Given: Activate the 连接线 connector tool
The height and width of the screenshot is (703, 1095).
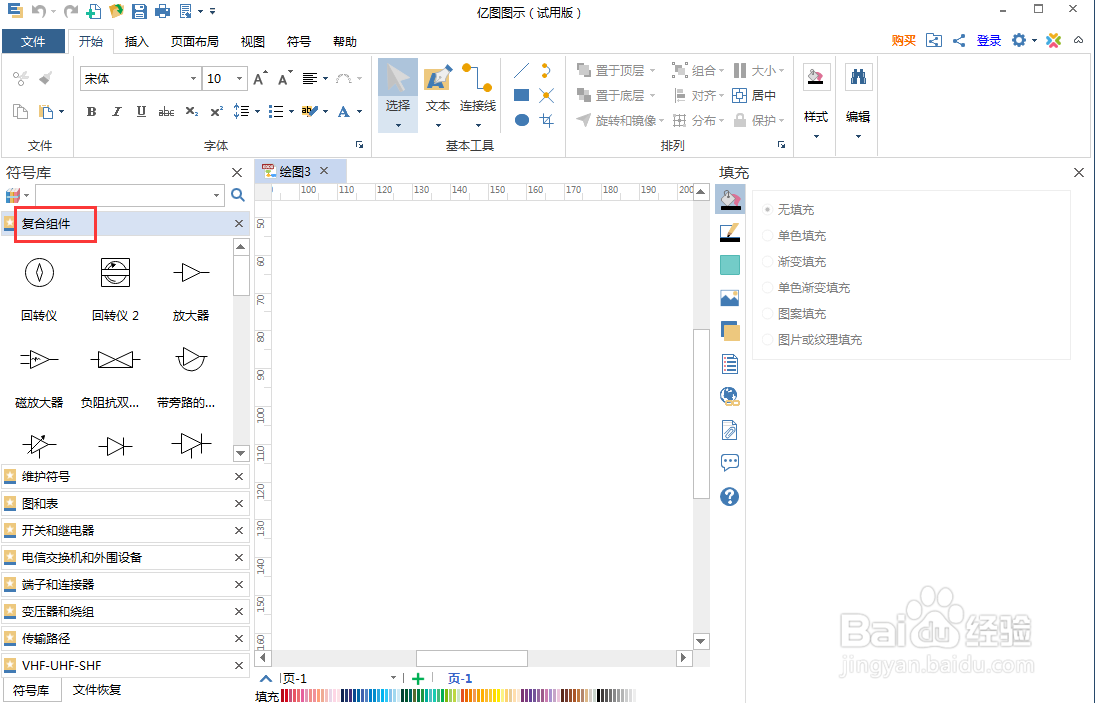Looking at the screenshot, I should click(478, 95).
